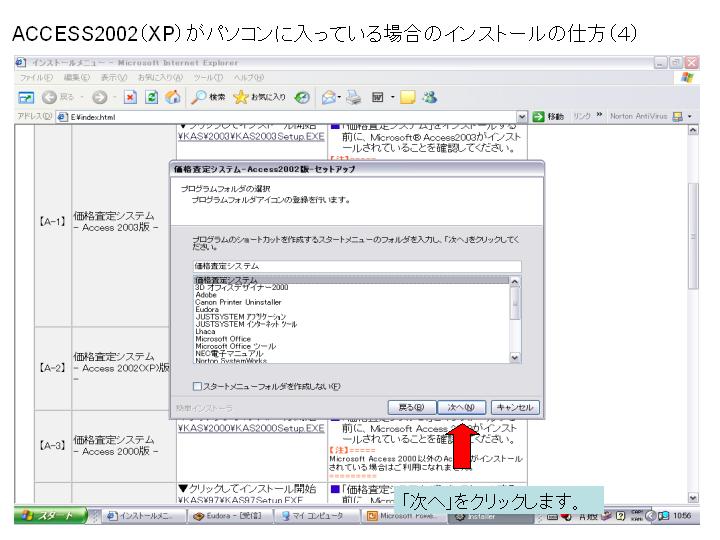Click the キャンセル button

pos(514,407)
